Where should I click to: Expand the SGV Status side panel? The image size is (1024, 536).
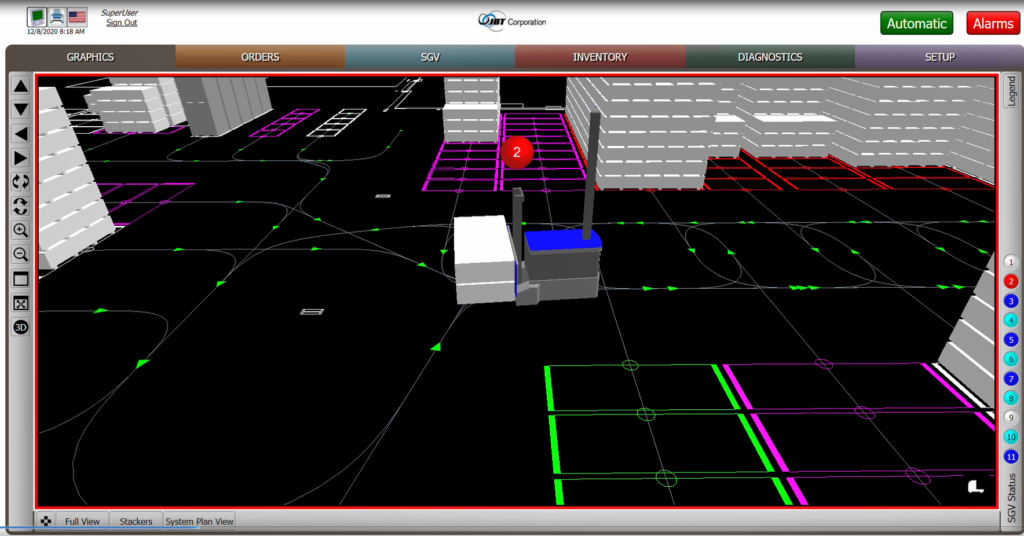(x=1011, y=498)
